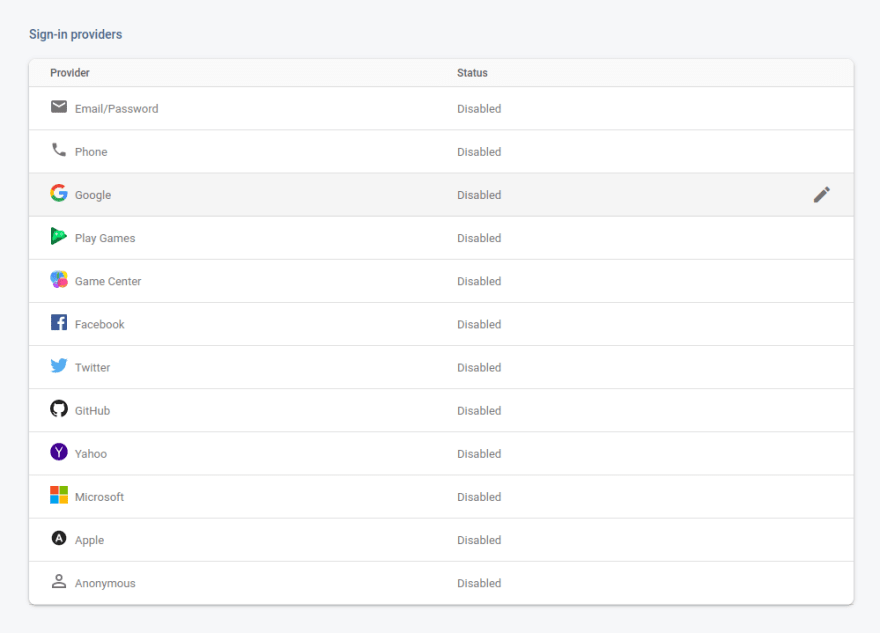Click Disabled status in Phone row
The height and width of the screenshot is (633, 880).
tap(479, 152)
